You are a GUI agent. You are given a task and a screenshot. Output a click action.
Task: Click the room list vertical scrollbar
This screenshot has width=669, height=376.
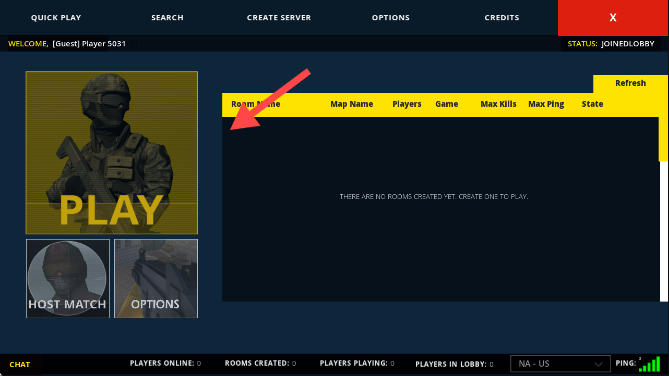pyautogui.click(x=663, y=209)
